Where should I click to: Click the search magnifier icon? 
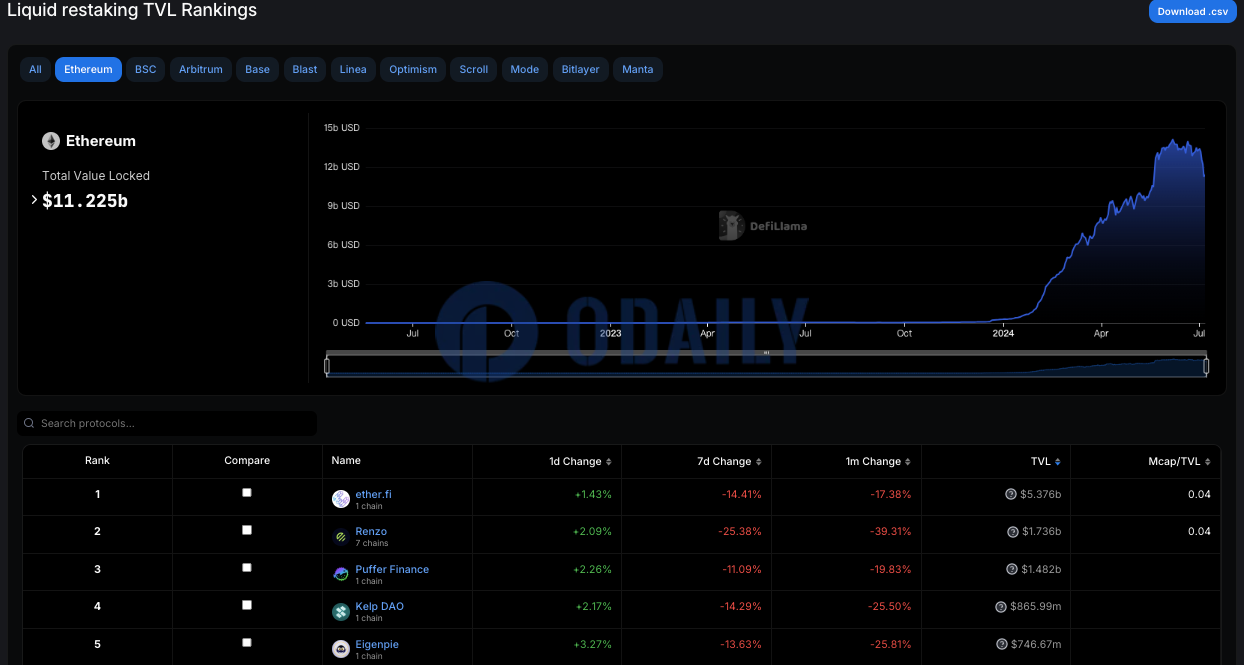(x=29, y=424)
